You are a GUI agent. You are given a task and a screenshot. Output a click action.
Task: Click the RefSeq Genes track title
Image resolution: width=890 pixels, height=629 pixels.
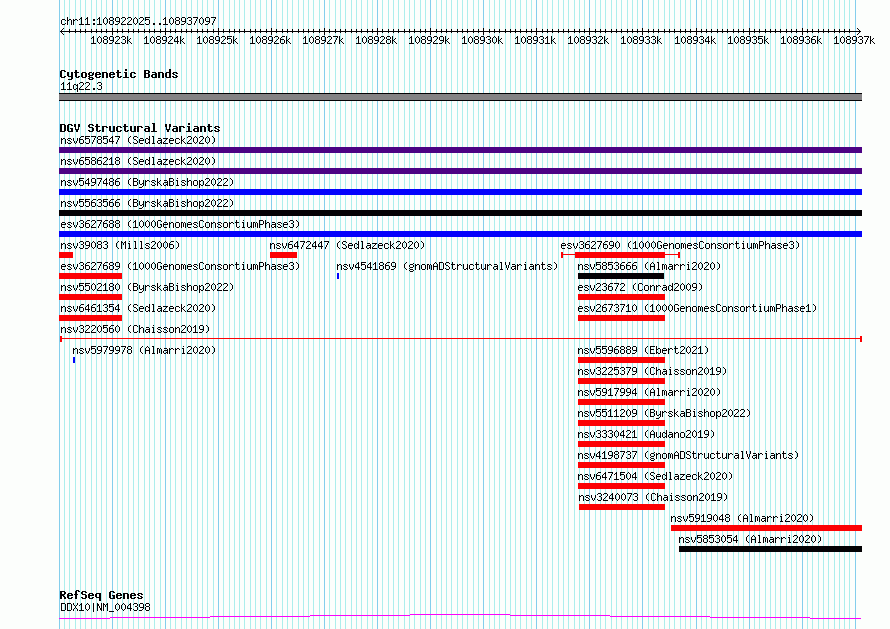[101, 595]
